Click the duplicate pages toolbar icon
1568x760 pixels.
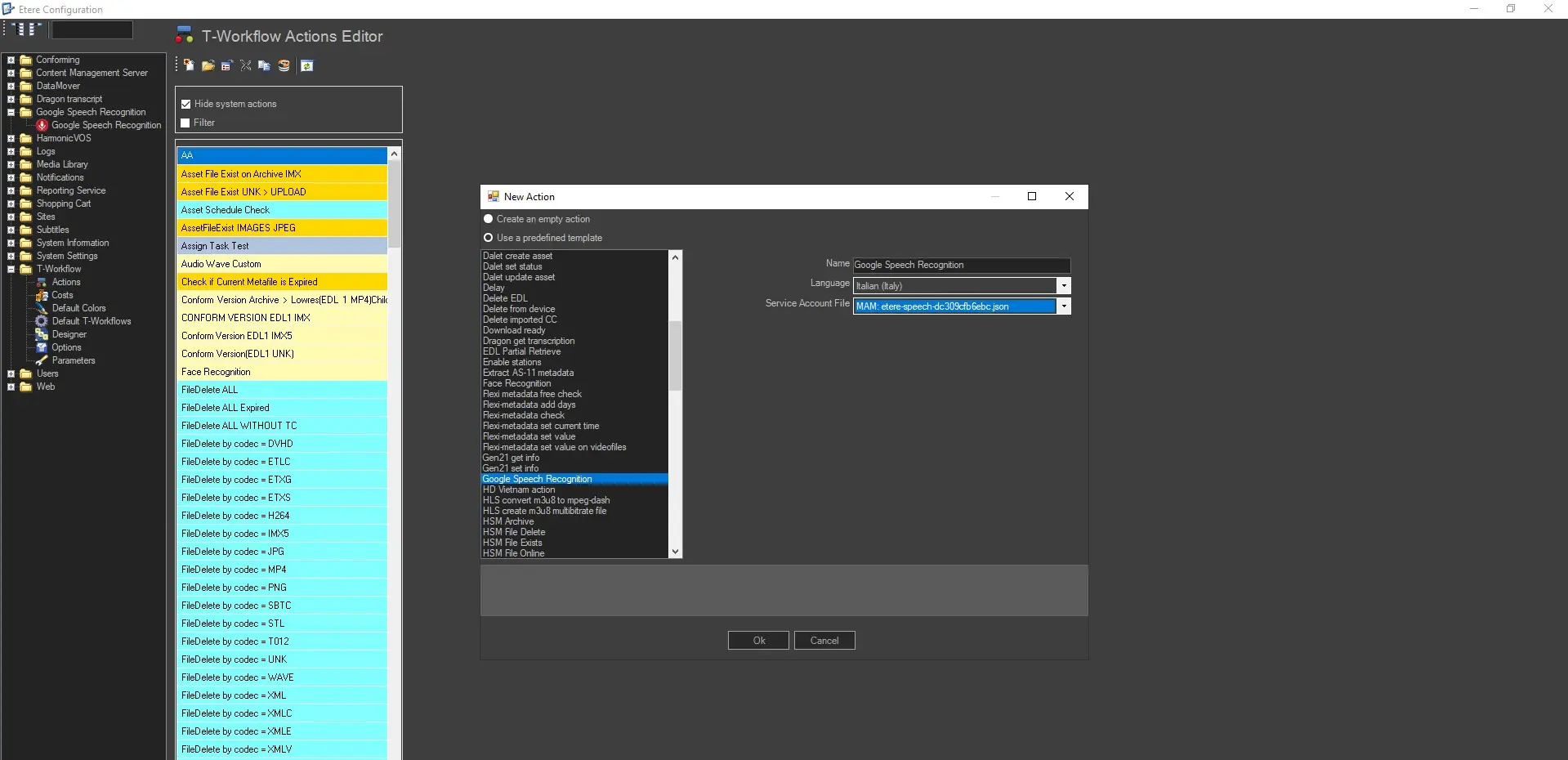click(x=264, y=65)
